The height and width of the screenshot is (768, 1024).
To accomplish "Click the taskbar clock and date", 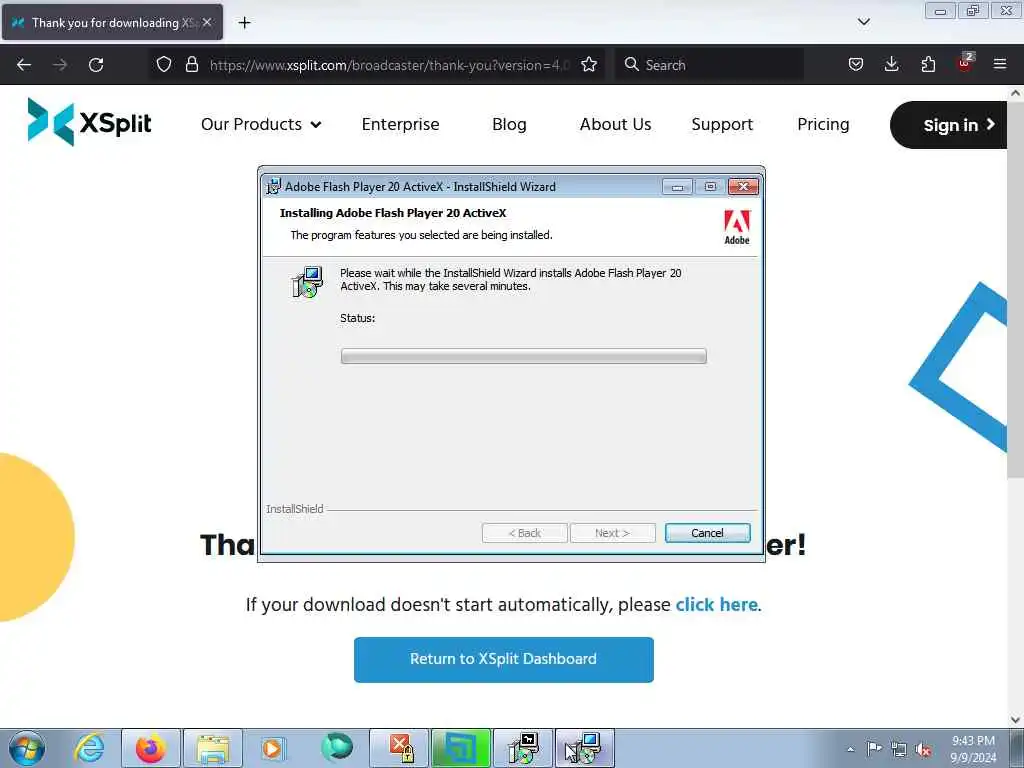I will click(973, 749).
